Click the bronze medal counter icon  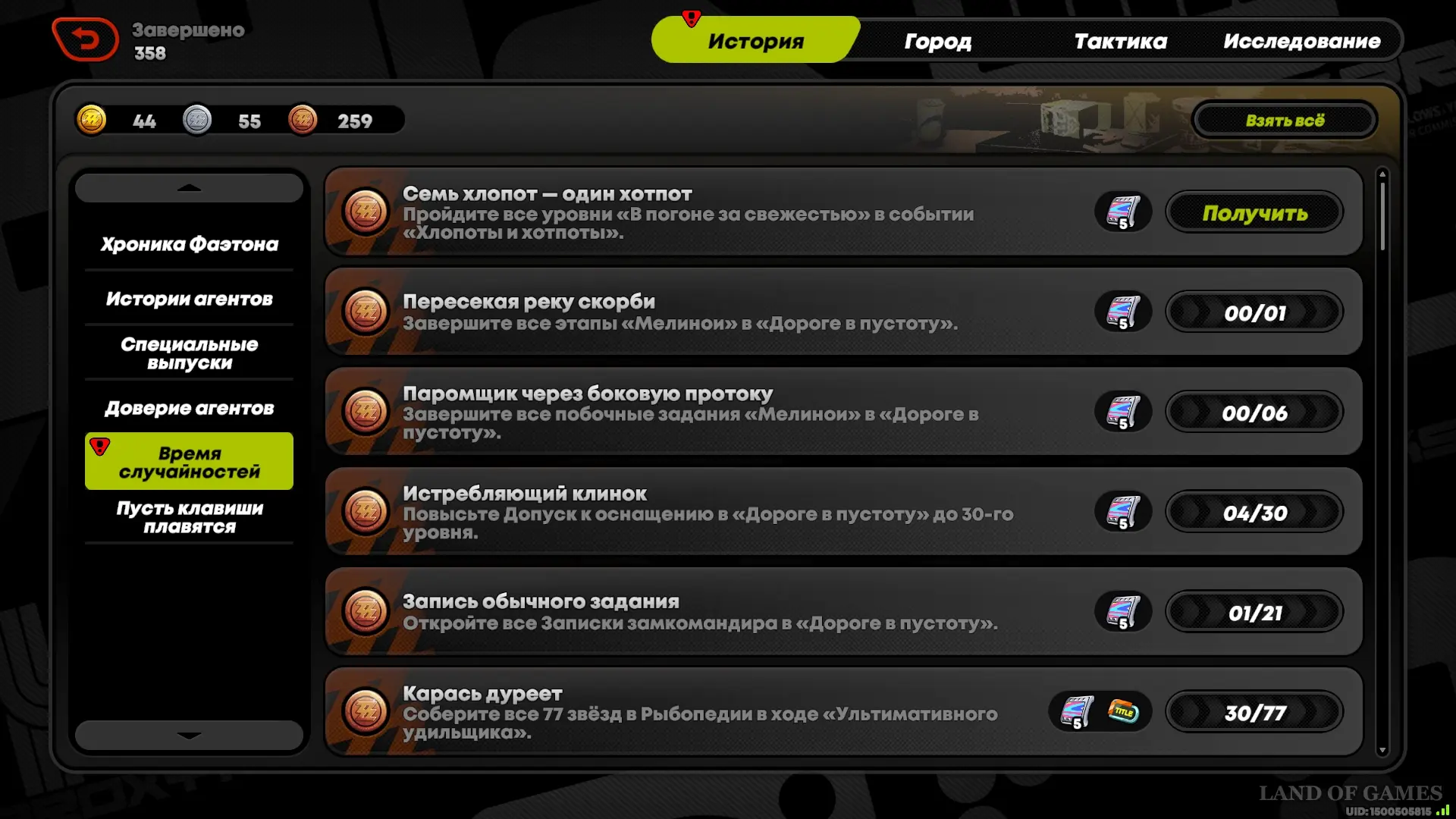303,120
